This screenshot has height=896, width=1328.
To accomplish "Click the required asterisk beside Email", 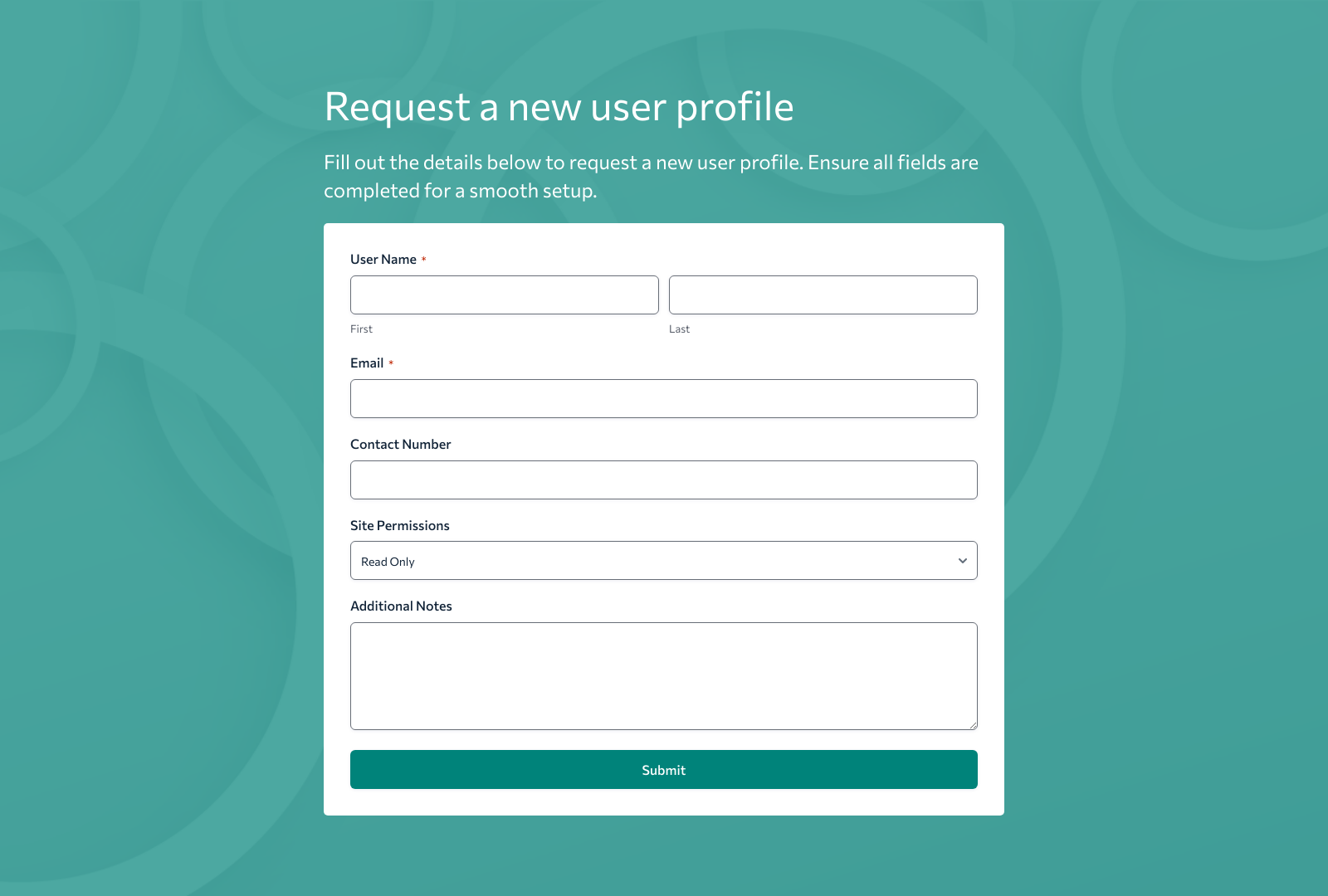I will pos(391,363).
